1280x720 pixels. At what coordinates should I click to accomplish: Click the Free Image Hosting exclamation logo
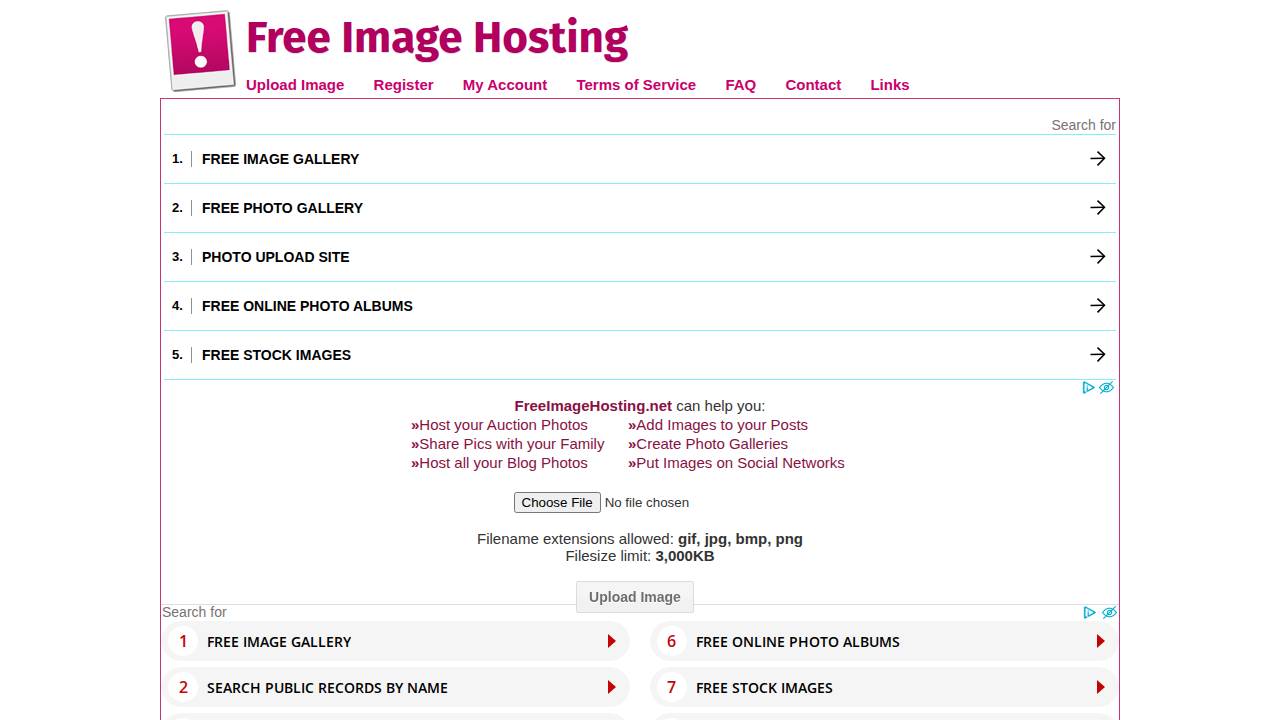(197, 47)
